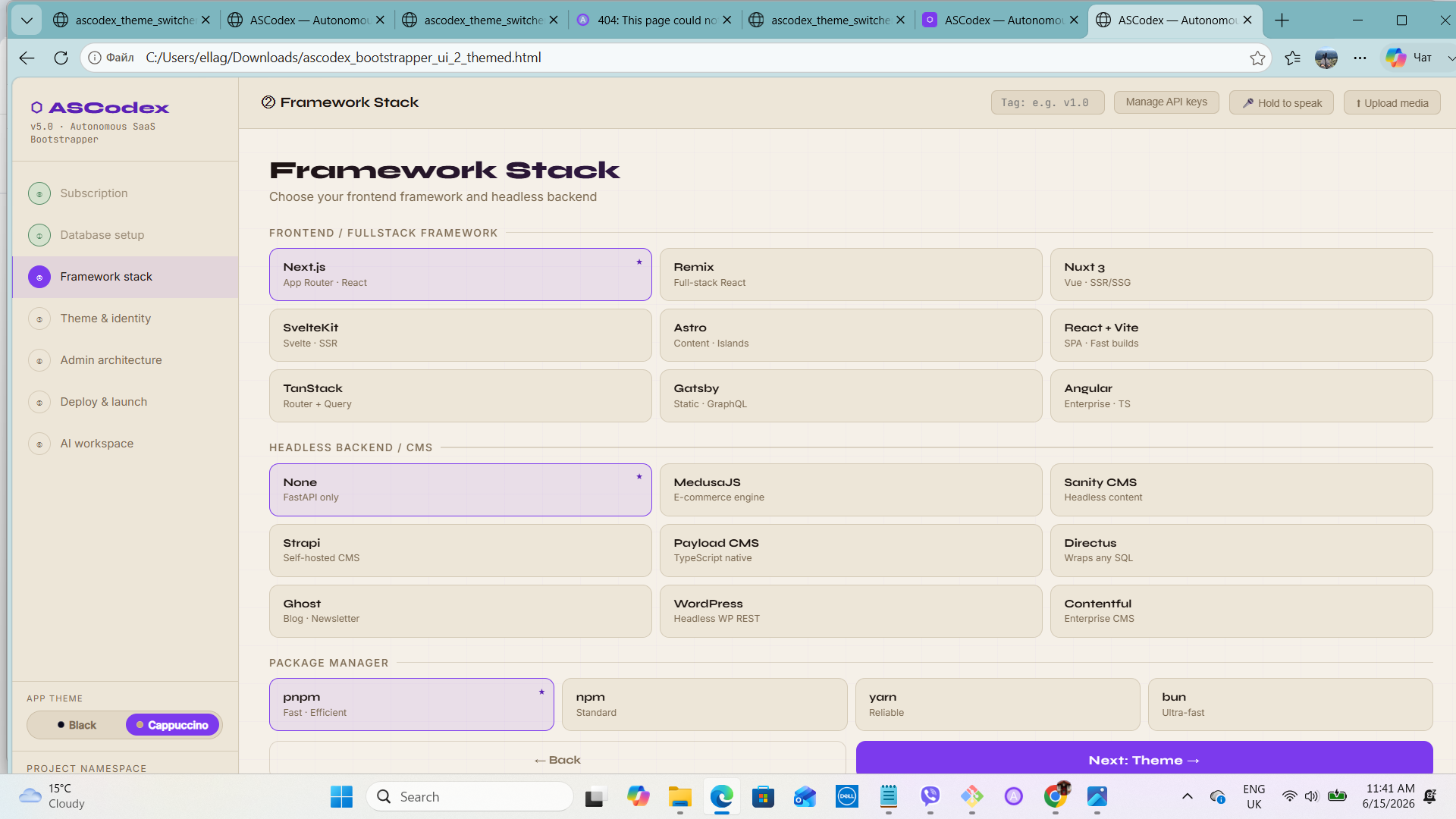Click the Admin architecture step circle icon
The width and height of the screenshot is (1456, 819).
tap(39, 360)
